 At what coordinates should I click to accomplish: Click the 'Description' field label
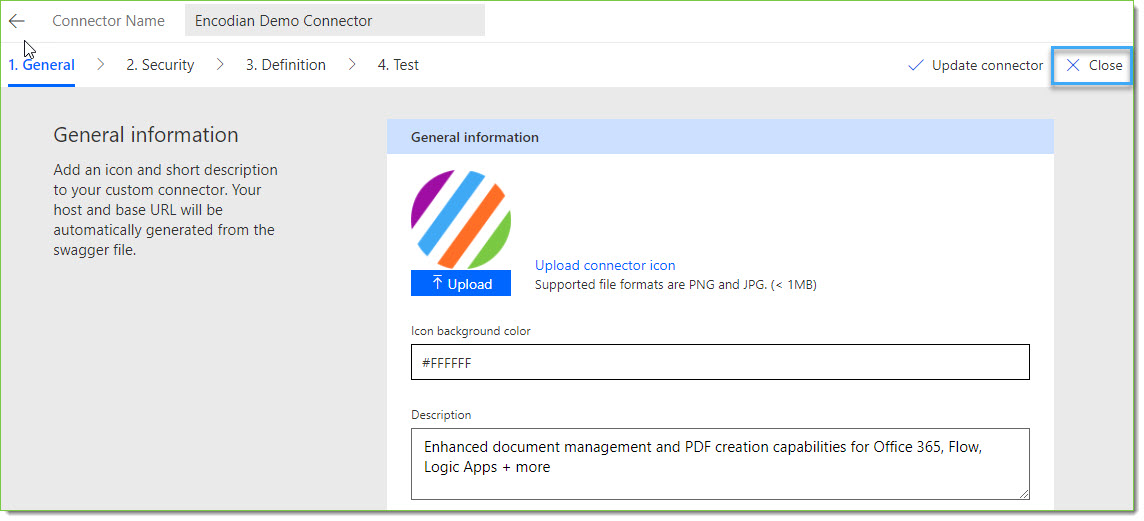pos(441,414)
